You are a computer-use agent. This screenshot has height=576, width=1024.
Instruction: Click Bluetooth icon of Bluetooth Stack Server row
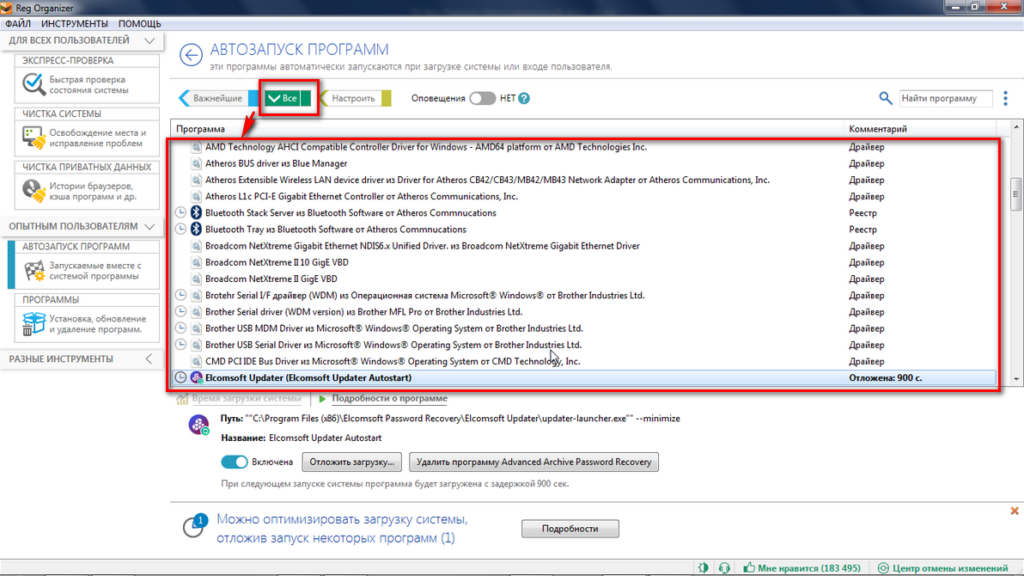pyautogui.click(x=196, y=212)
